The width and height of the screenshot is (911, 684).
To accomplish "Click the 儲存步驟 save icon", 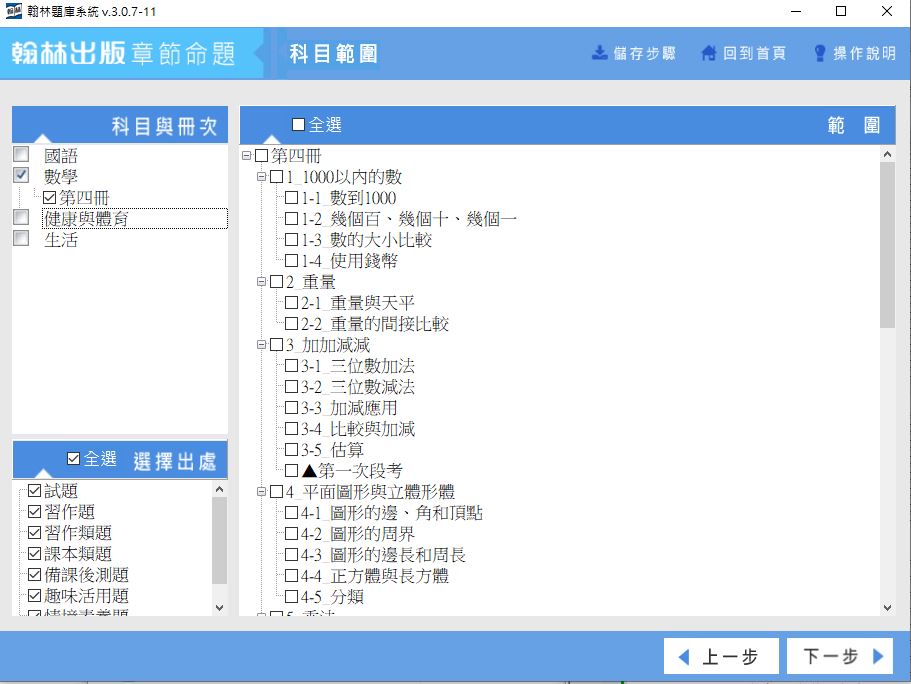I will click(x=599, y=53).
